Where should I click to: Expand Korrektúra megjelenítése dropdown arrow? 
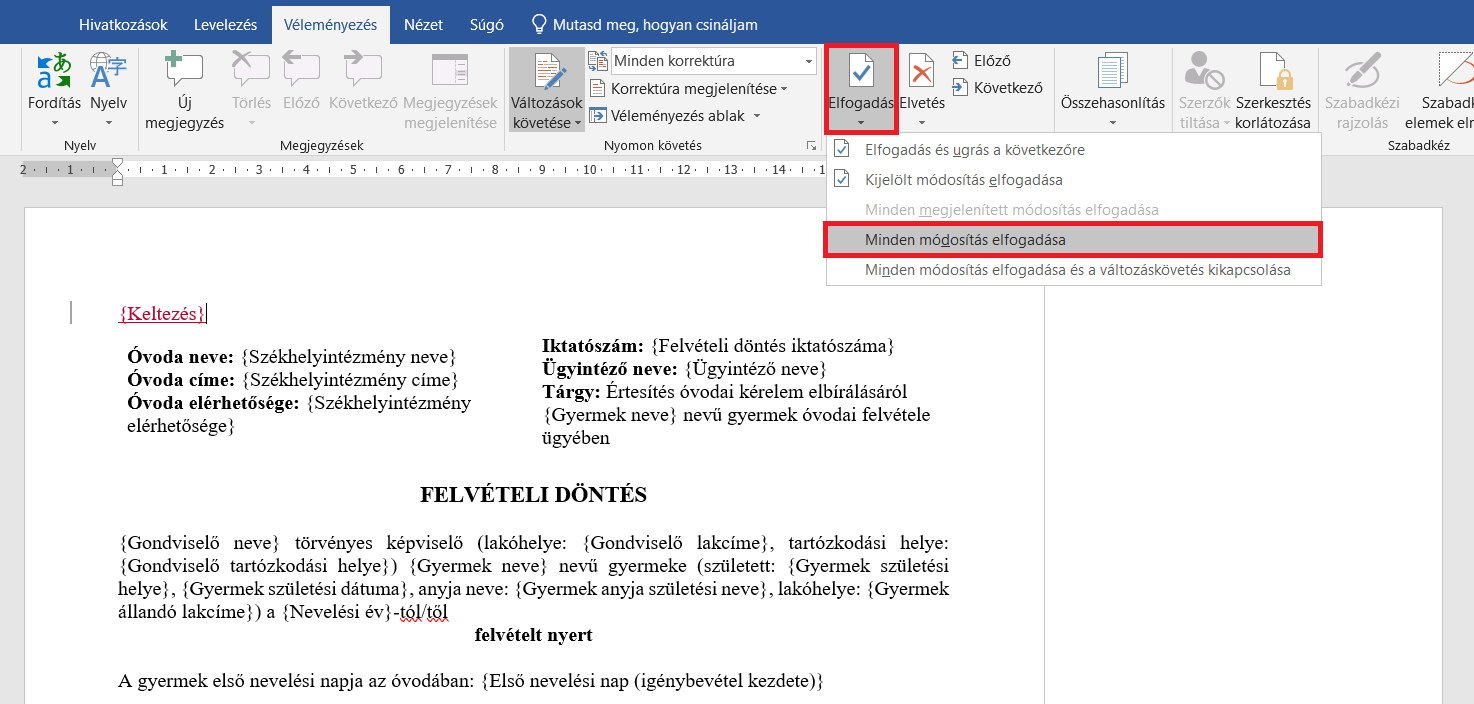784,89
